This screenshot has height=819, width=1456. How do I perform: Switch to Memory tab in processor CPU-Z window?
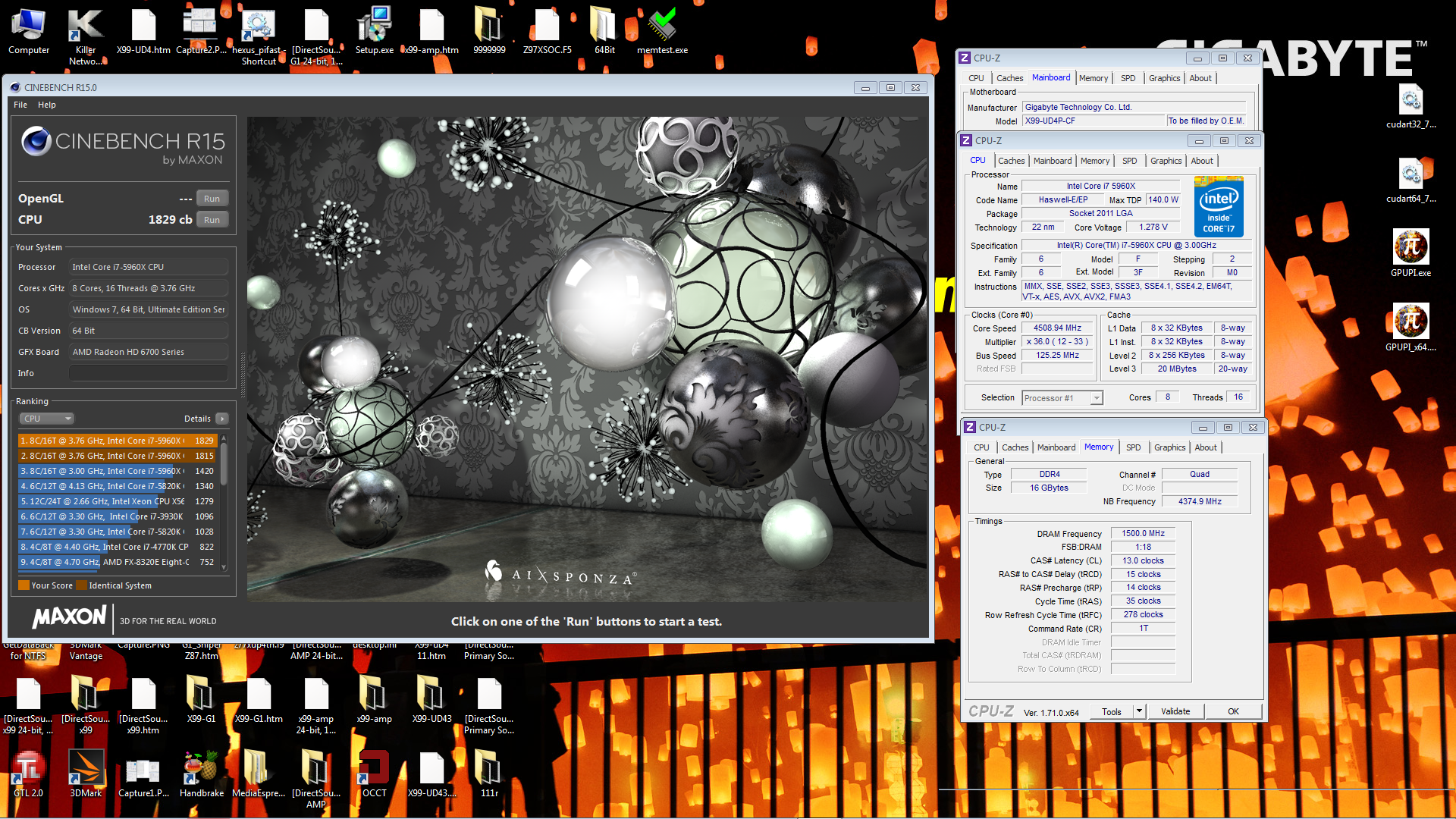pyautogui.click(x=1094, y=161)
